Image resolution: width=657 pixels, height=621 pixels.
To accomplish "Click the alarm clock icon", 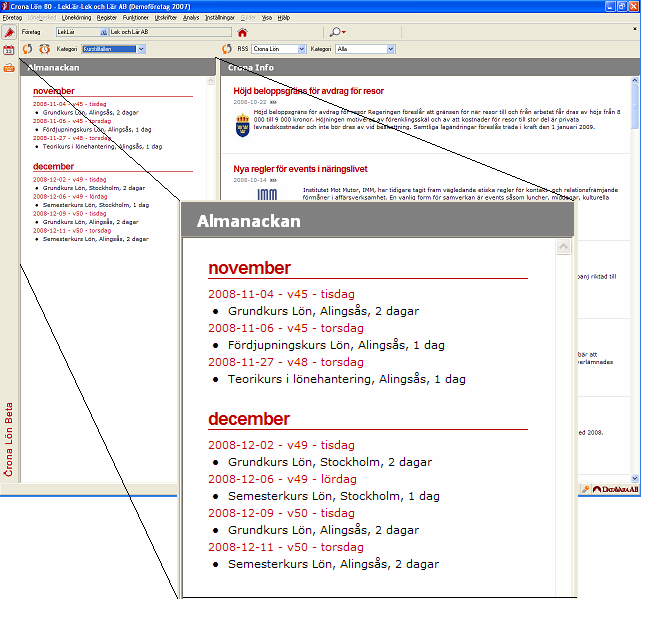I will click(44, 49).
